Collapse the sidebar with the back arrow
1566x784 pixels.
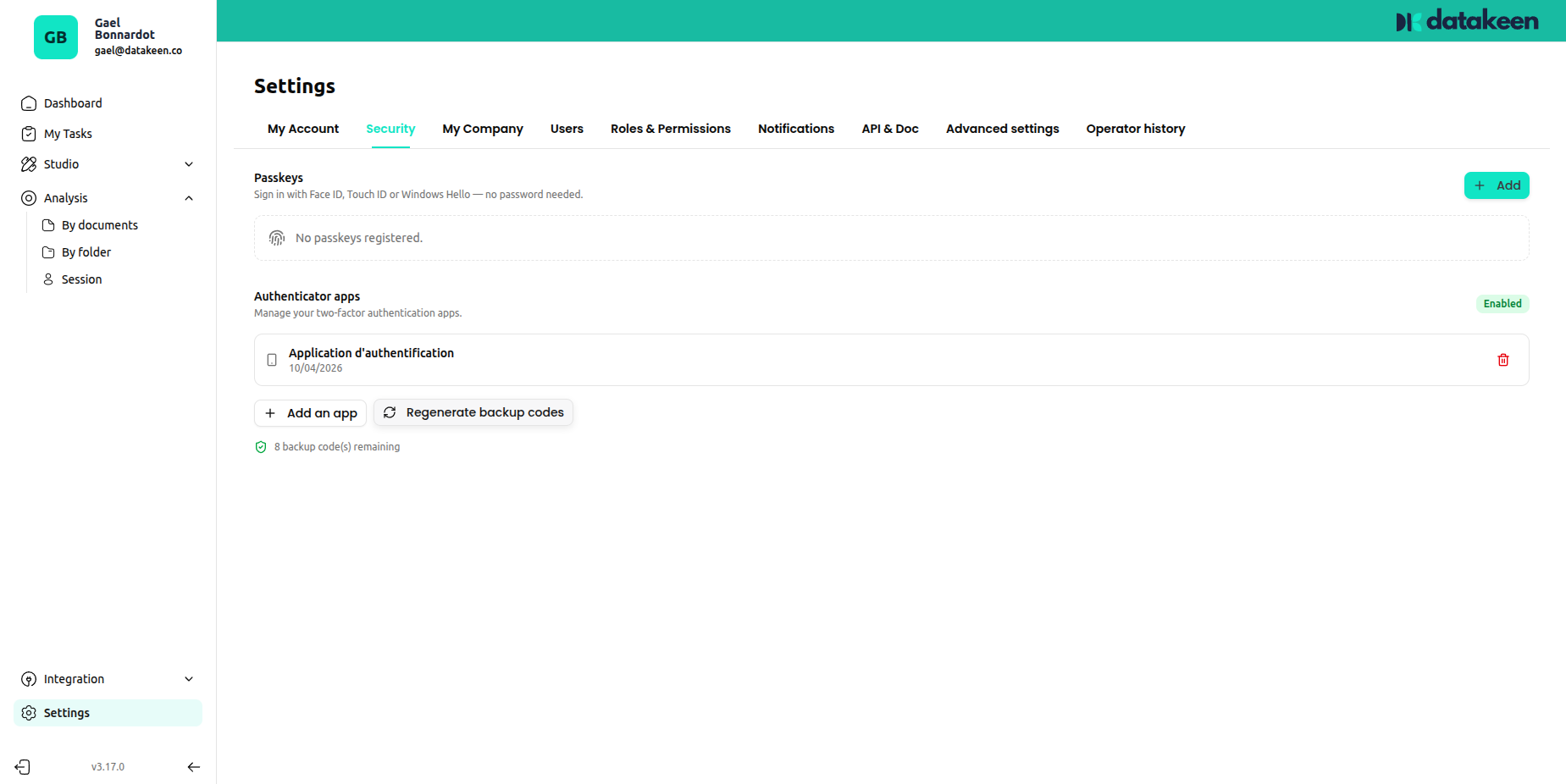click(x=193, y=766)
